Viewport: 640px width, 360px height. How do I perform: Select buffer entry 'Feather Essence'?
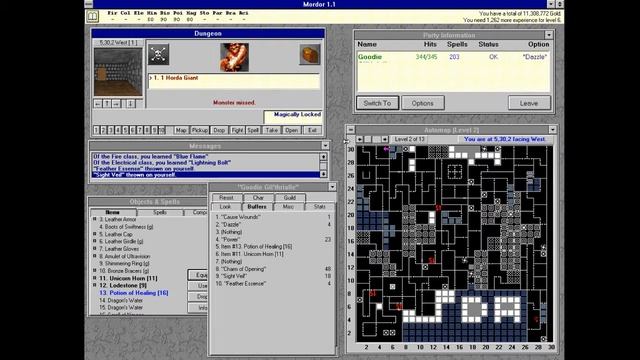click(x=273, y=283)
